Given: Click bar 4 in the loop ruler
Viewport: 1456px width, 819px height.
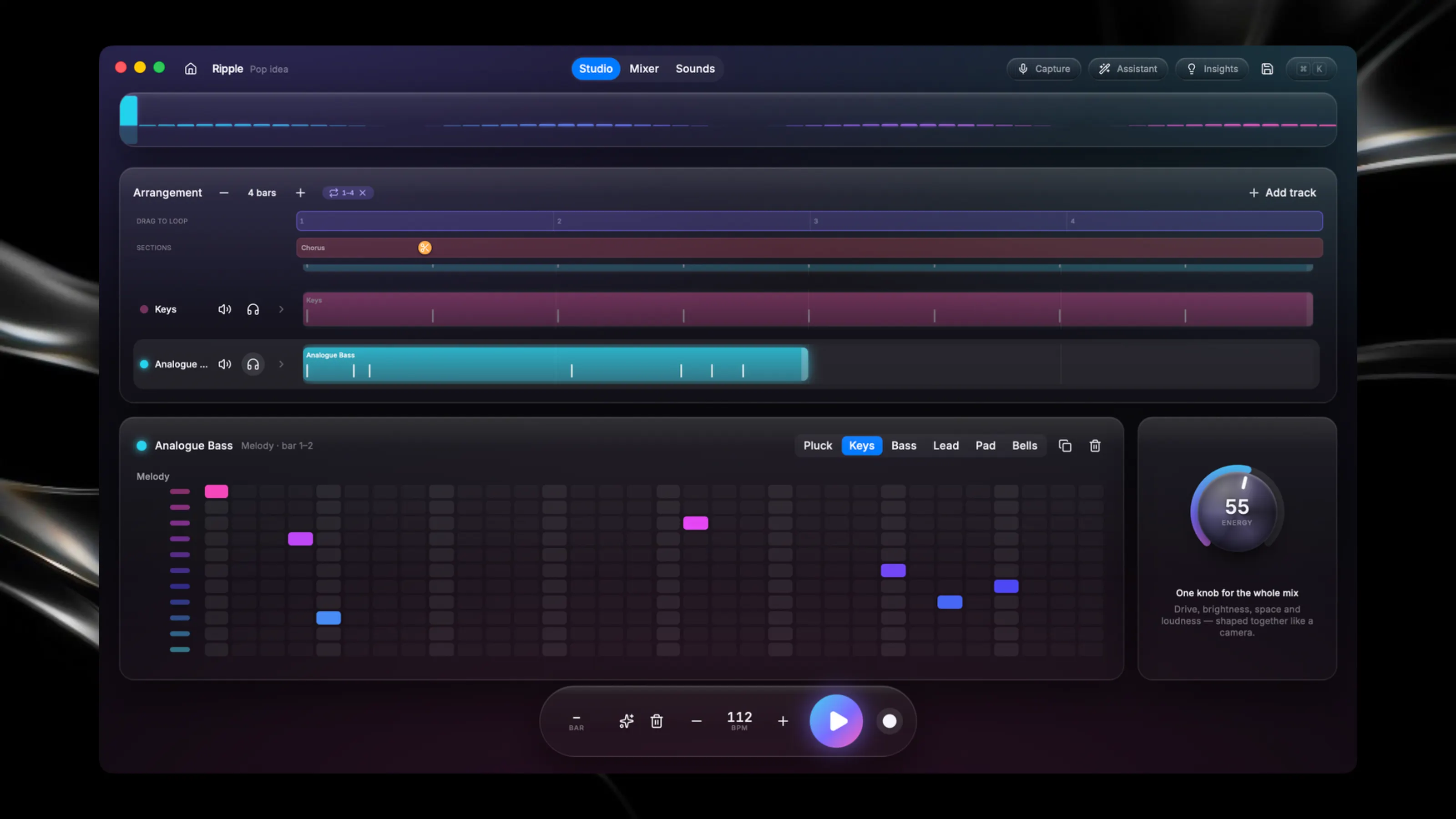Looking at the screenshot, I should [1194, 221].
